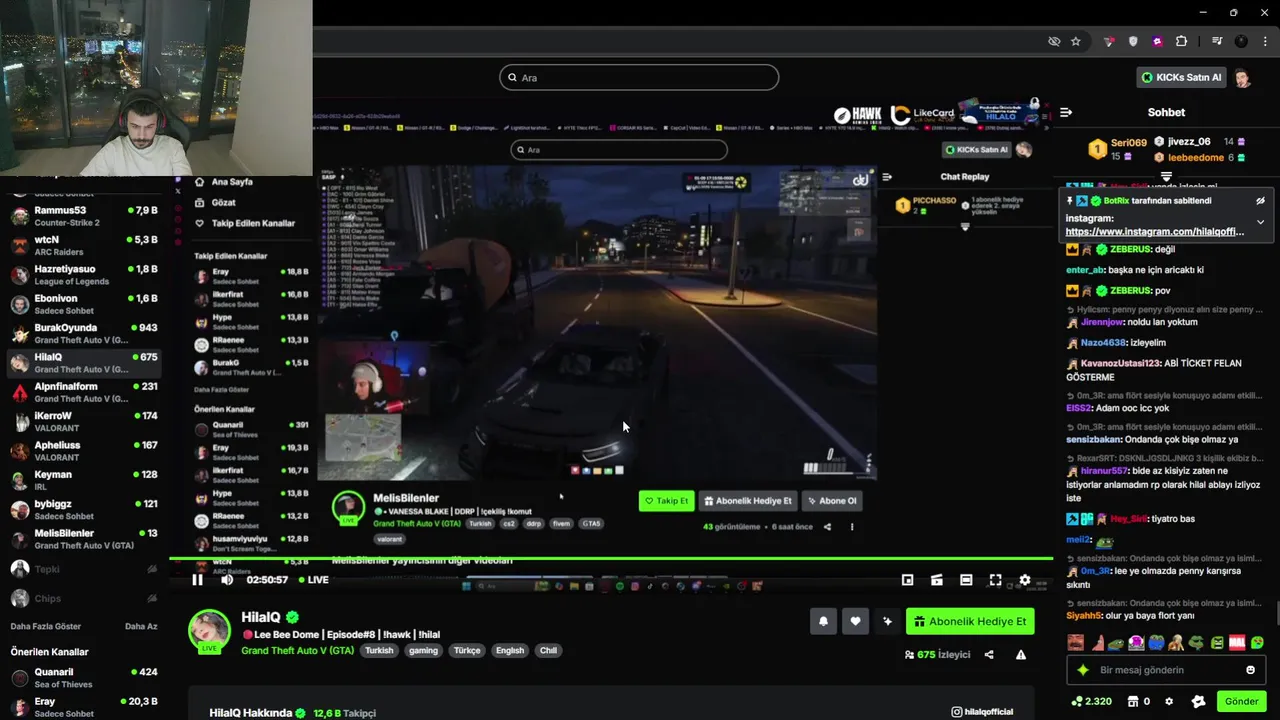Viewport: 1280px width, 720px height.
Task: Open Rammus53 channel in sidebar
Action: pos(84,216)
